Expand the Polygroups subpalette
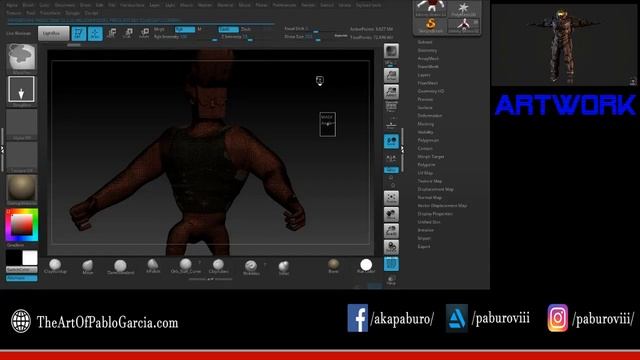This screenshot has height=360, width=640. click(x=428, y=140)
